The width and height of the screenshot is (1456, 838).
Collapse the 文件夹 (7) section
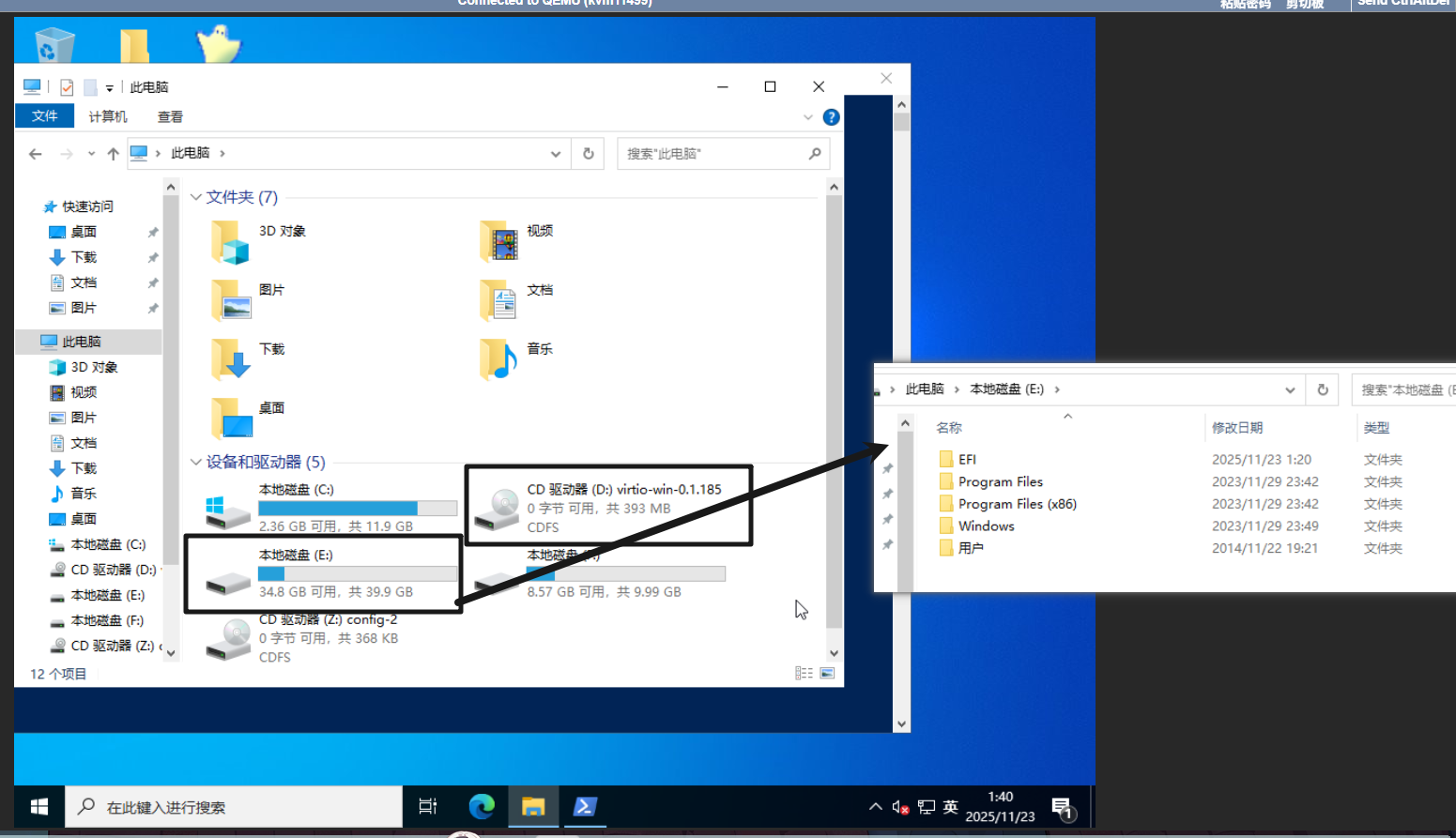tap(196, 197)
